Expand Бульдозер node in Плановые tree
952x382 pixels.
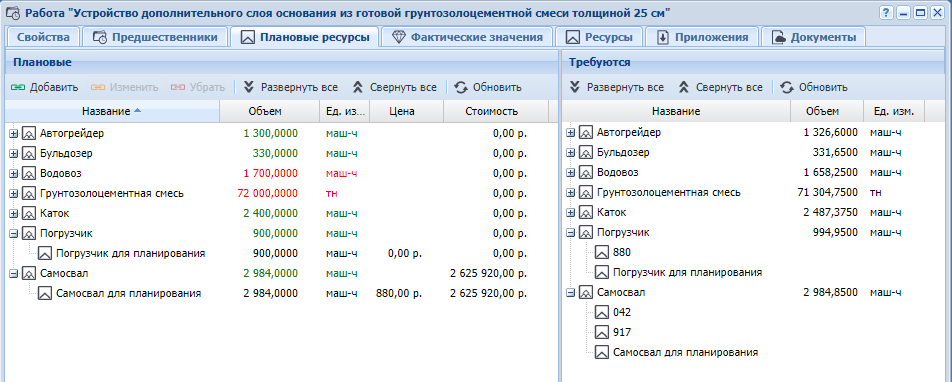click(x=14, y=153)
